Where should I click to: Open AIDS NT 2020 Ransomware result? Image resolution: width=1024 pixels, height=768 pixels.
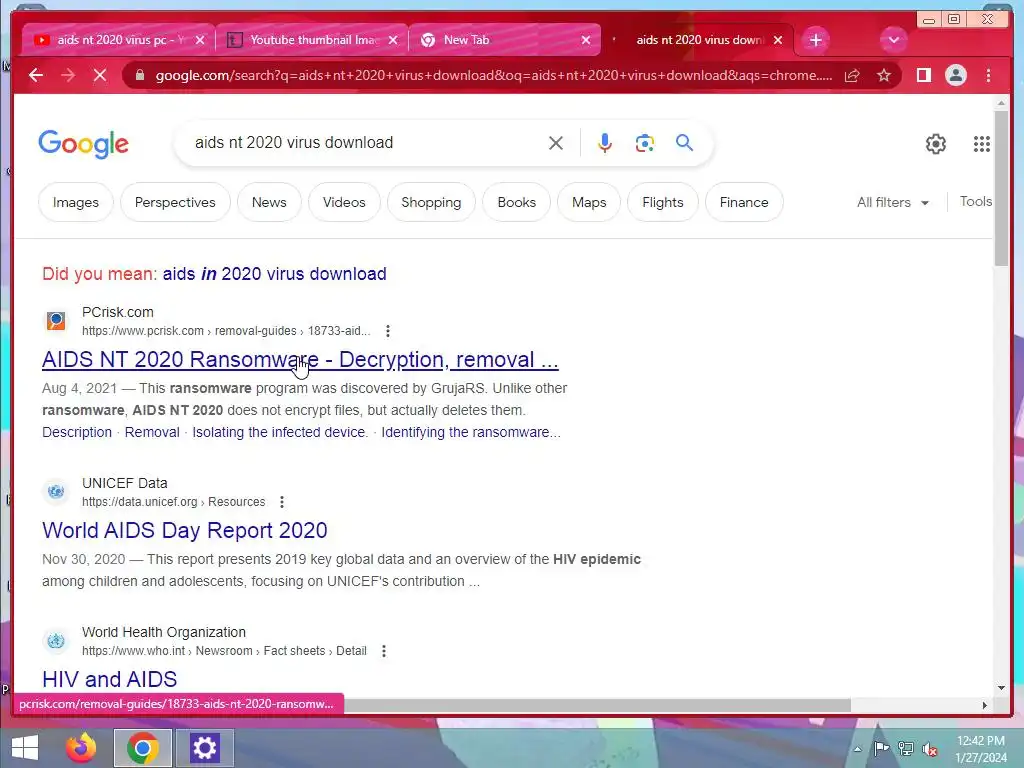click(x=300, y=360)
